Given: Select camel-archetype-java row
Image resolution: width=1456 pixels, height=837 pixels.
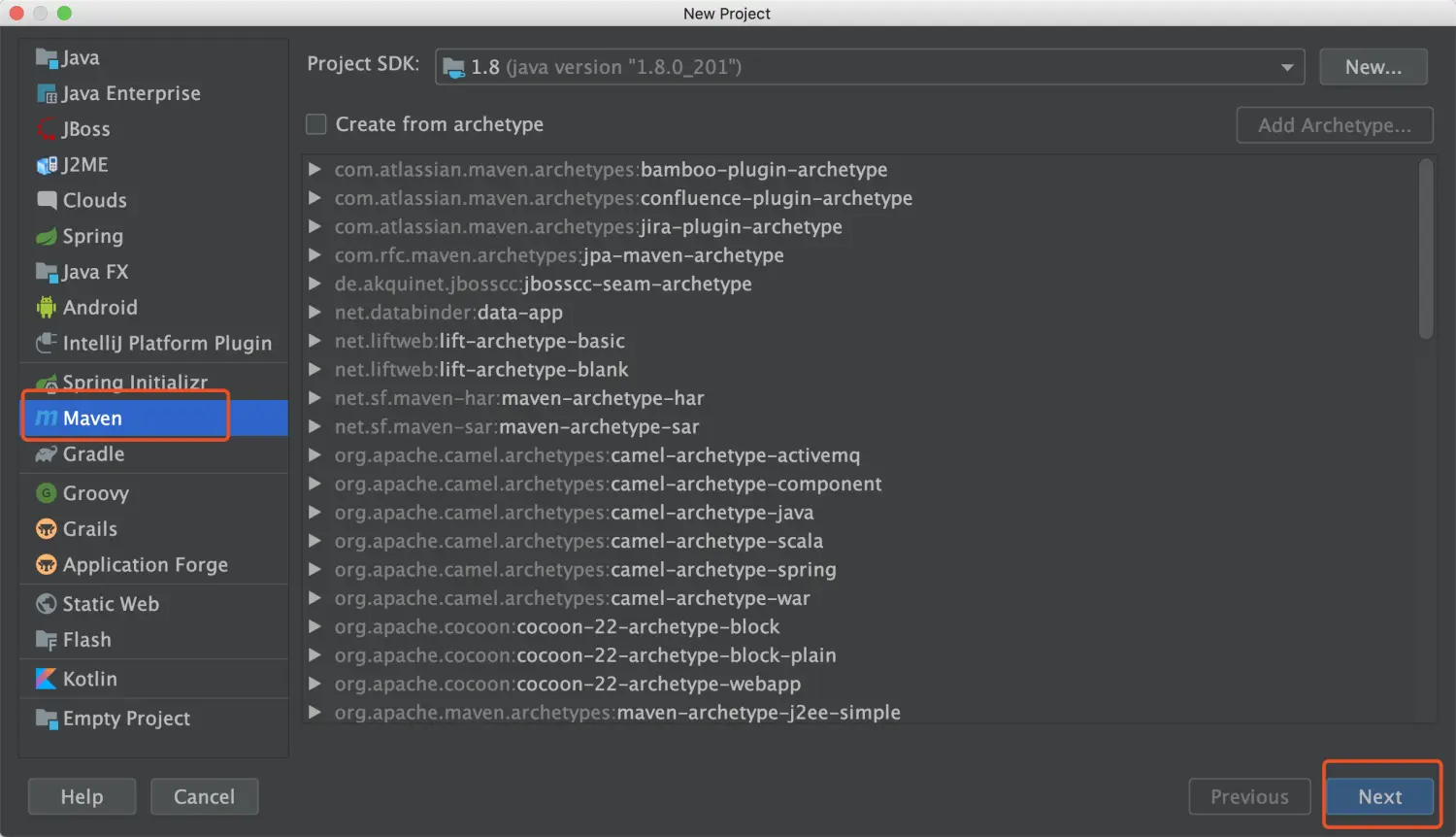Looking at the screenshot, I should pos(861,513).
